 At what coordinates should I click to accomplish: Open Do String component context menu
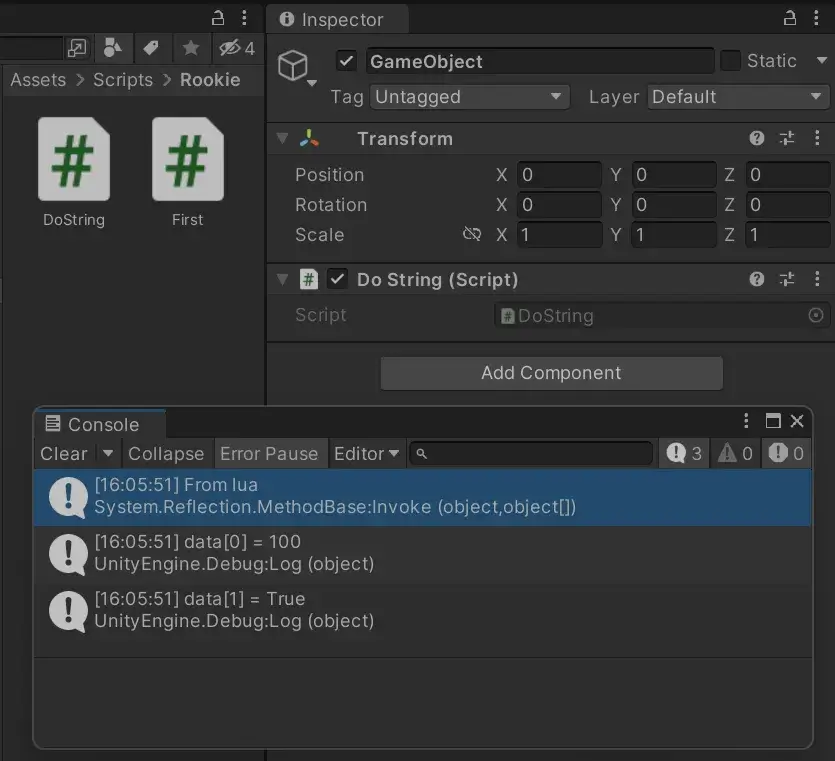point(817,279)
